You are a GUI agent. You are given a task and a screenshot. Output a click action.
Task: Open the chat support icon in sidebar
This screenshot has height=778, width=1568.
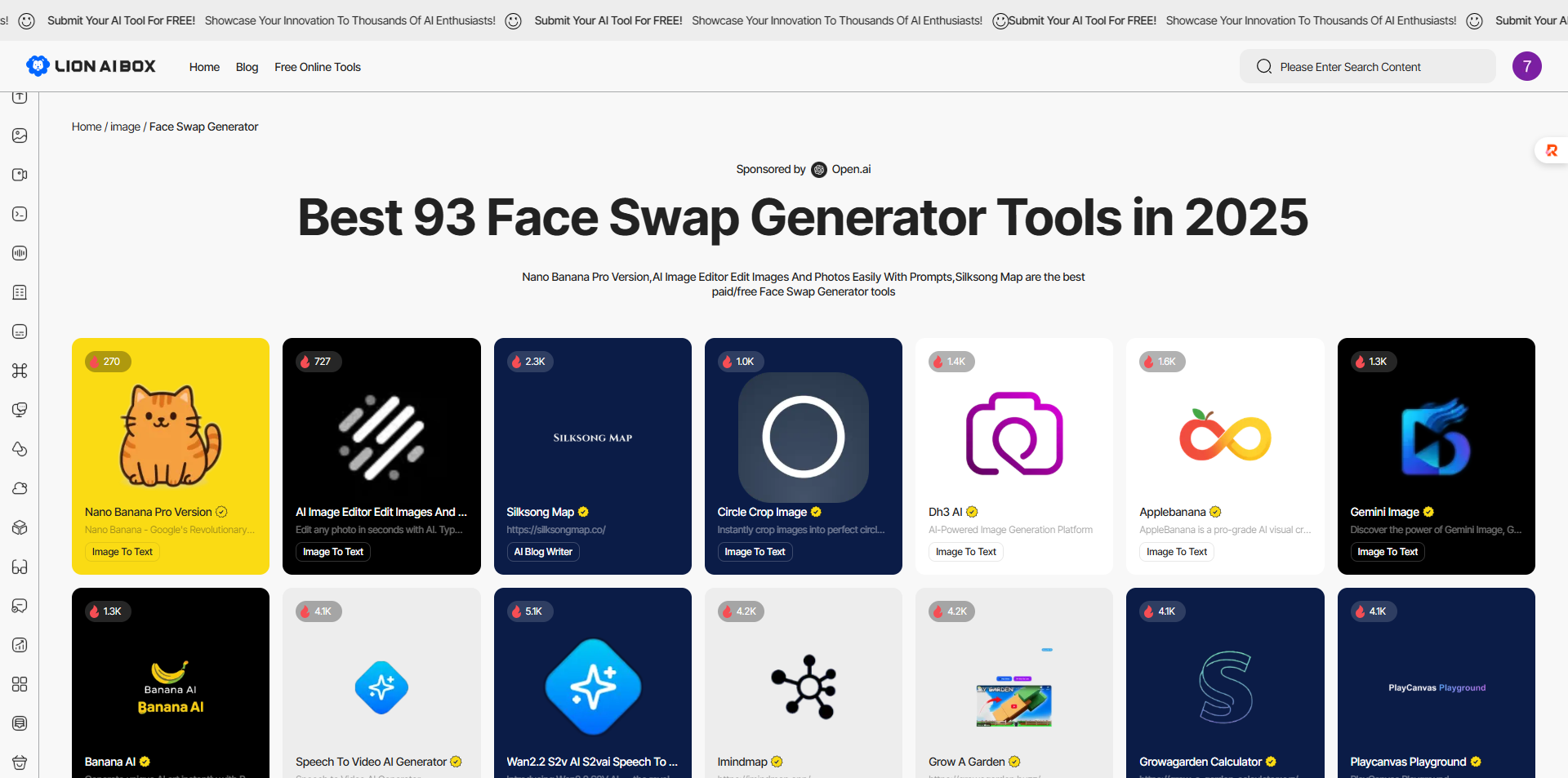tap(20, 606)
